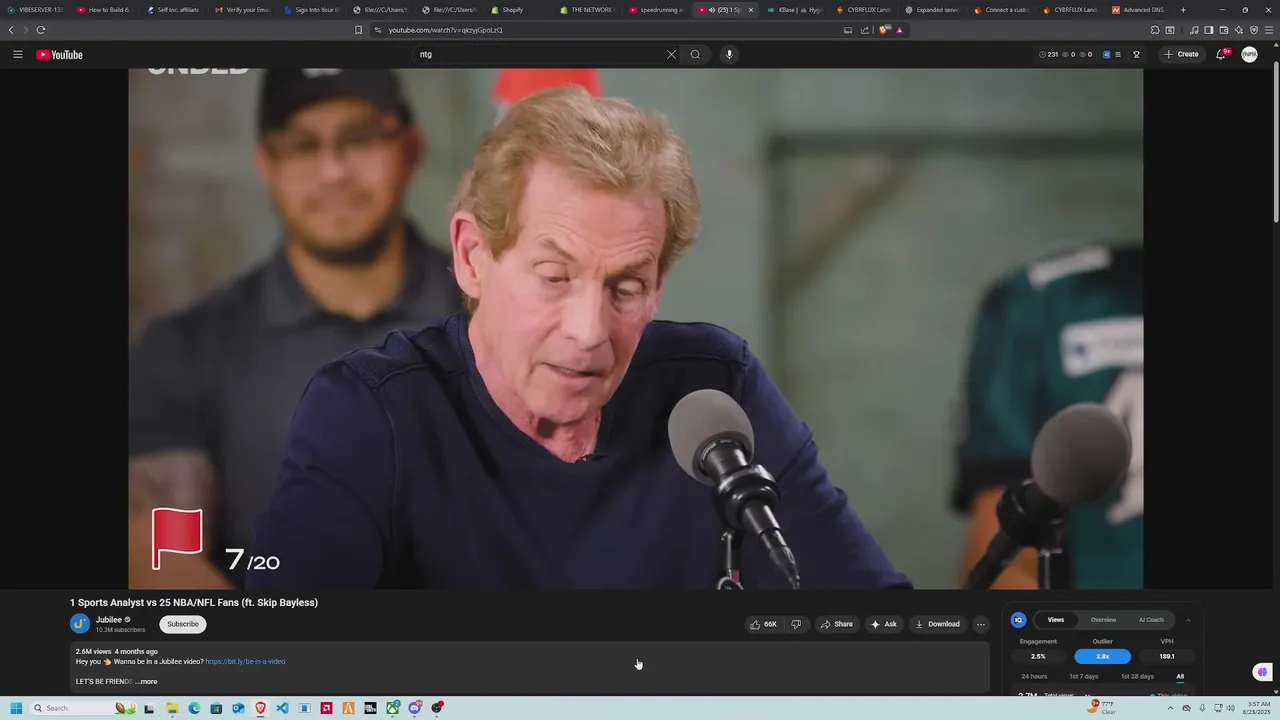Click the YouTube search input field
1280x720 pixels.
pos(540,54)
